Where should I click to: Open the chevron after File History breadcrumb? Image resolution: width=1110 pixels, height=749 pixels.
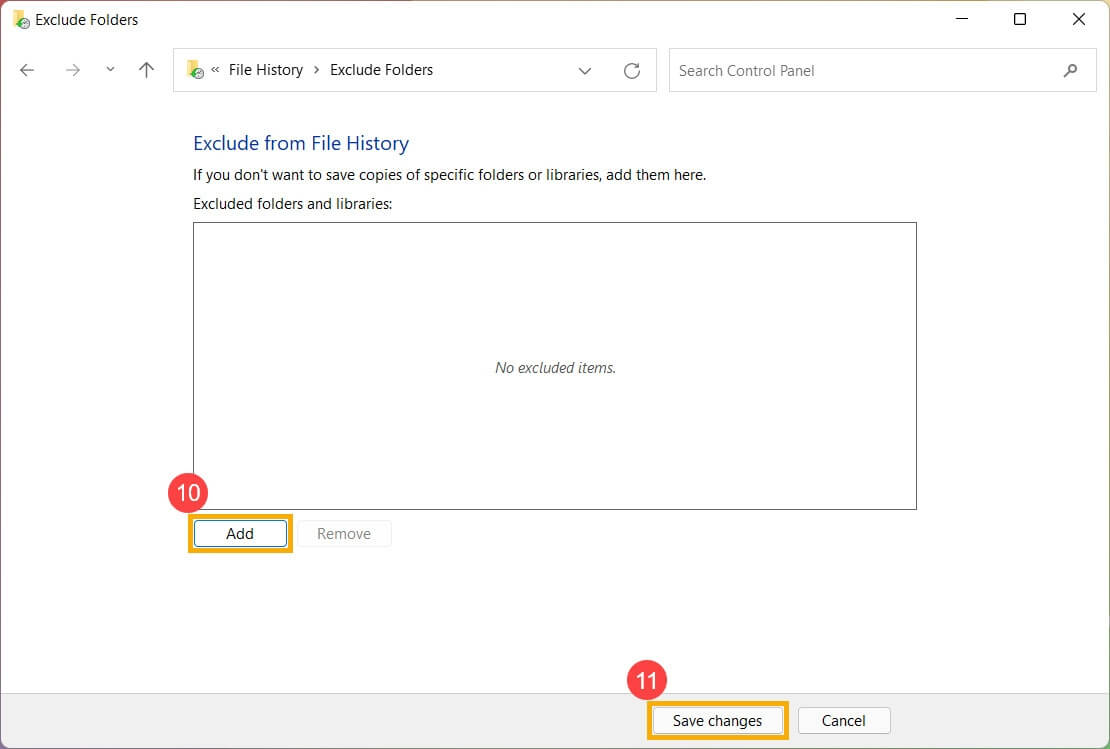[316, 70]
